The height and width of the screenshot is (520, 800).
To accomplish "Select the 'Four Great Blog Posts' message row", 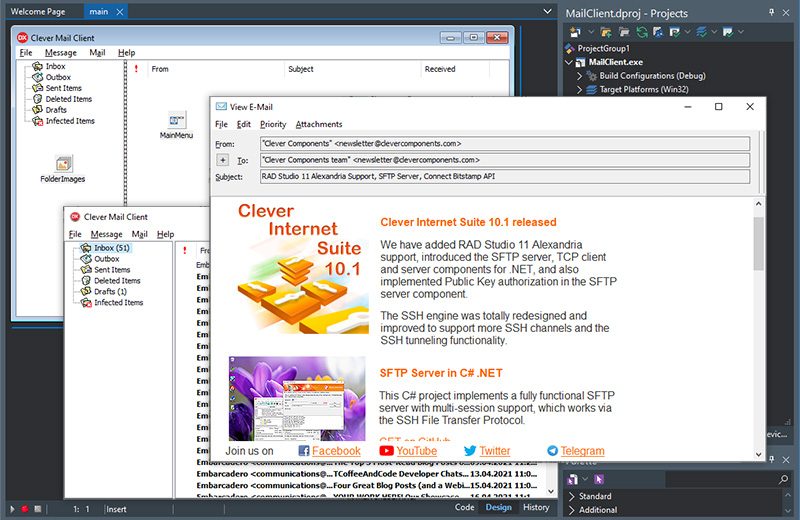I will pyautogui.click(x=367, y=486).
